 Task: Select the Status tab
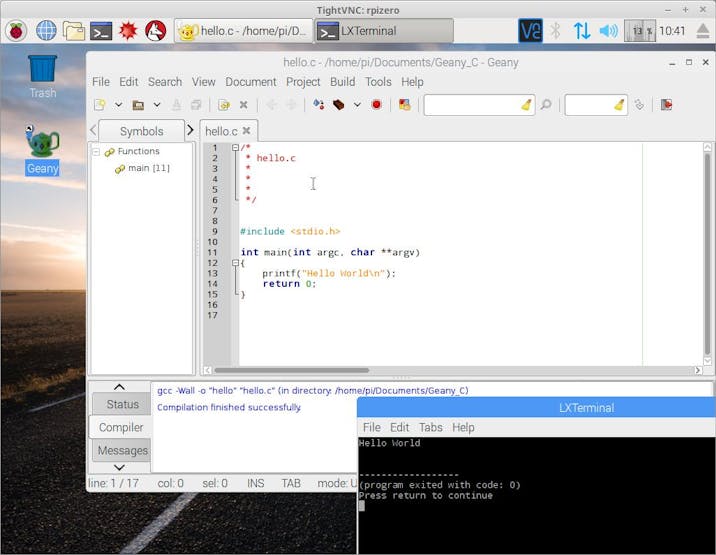click(x=122, y=404)
